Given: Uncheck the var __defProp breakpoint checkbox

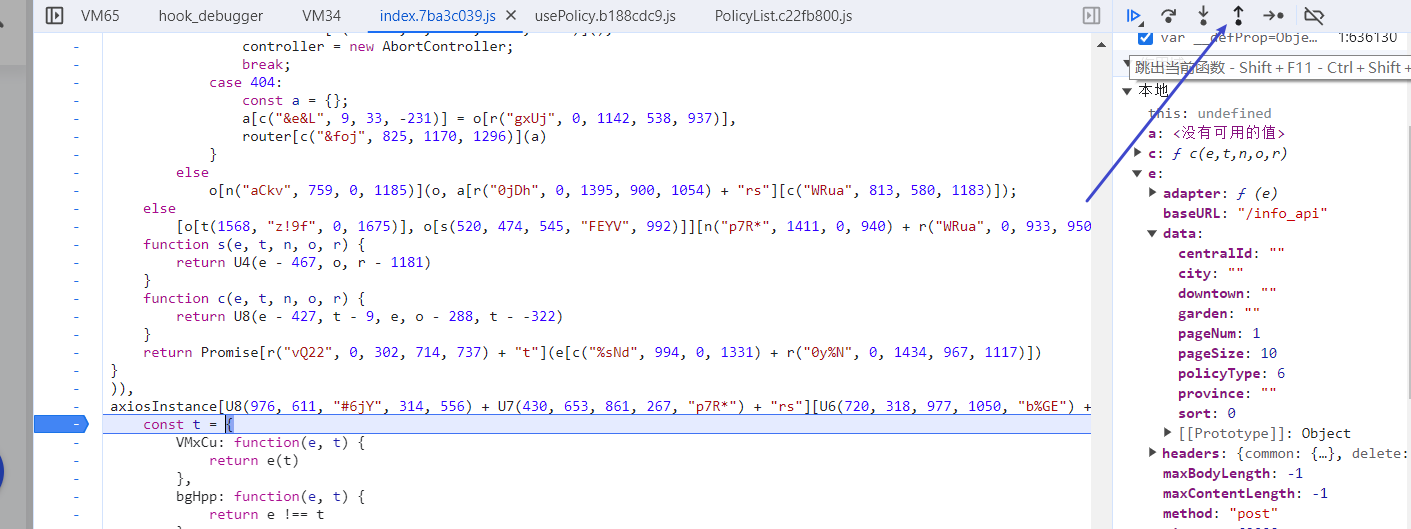Looking at the screenshot, I should [1145, 38].
